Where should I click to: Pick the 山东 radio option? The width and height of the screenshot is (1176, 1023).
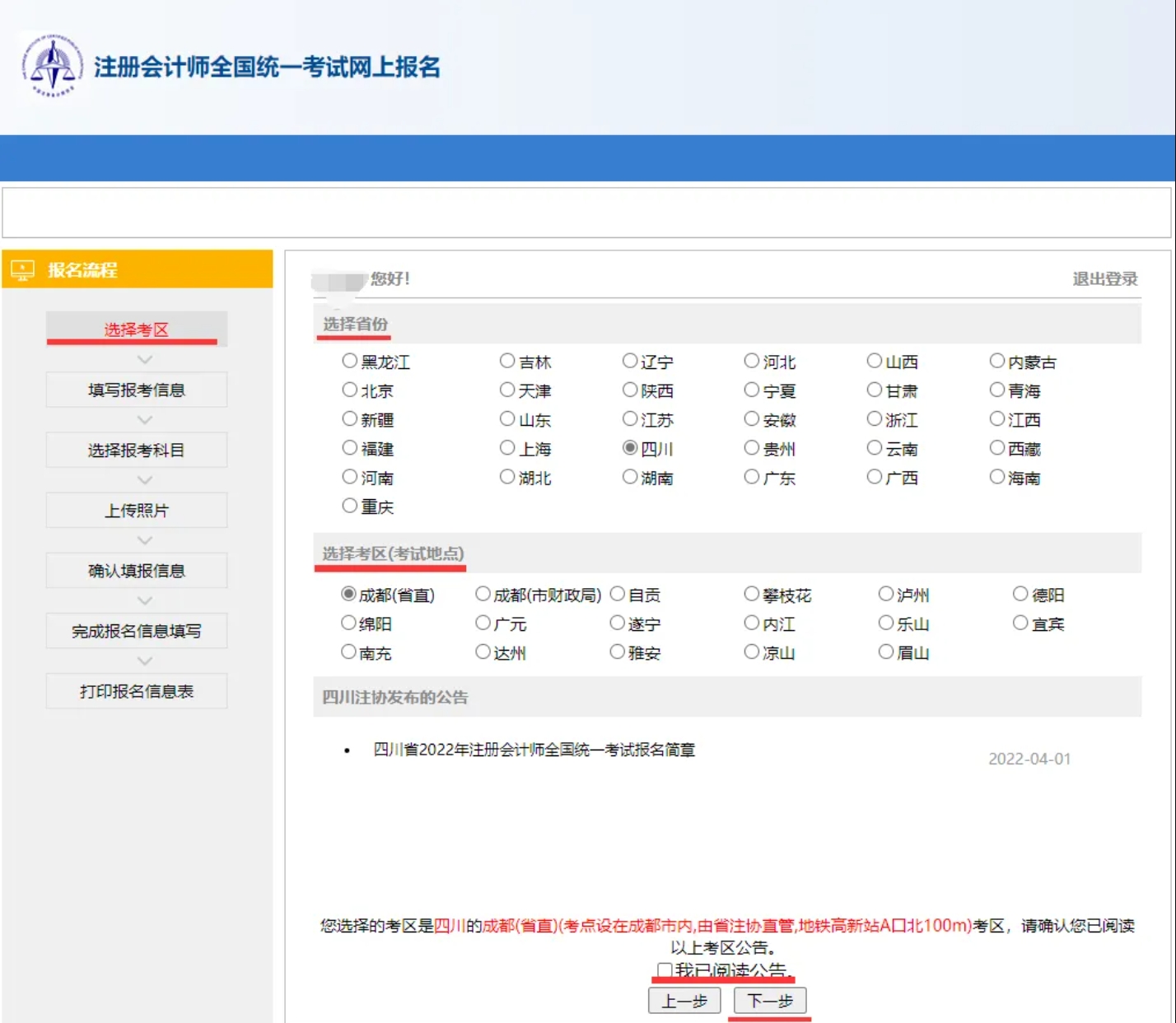507,418
